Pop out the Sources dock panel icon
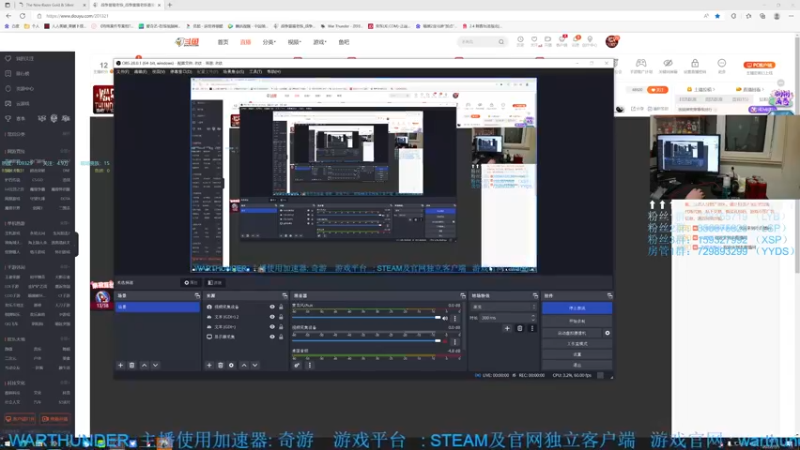The image size is (800, 450). pos(285,296)
